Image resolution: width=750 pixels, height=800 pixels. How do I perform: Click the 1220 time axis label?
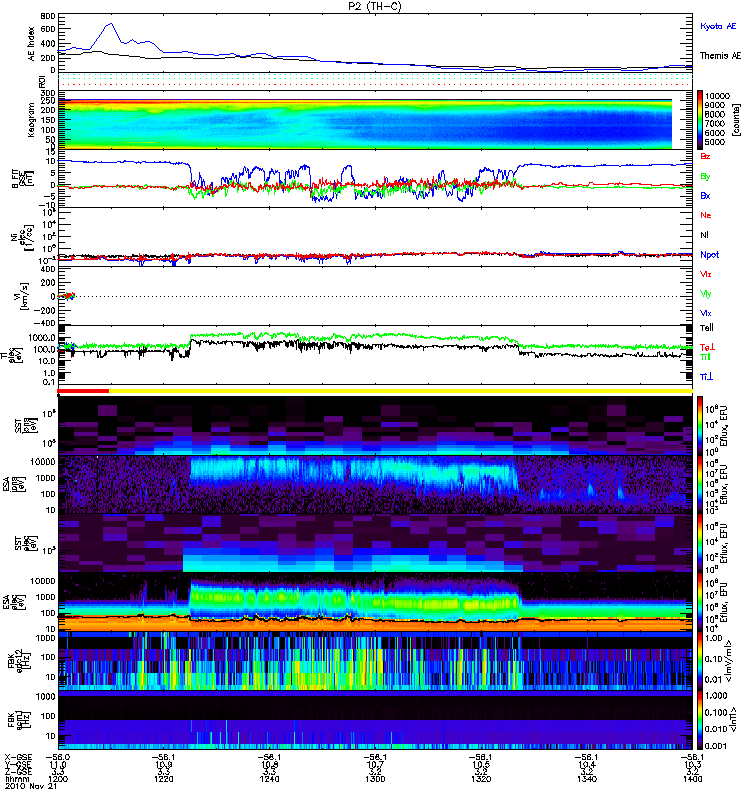pos(164,779)
